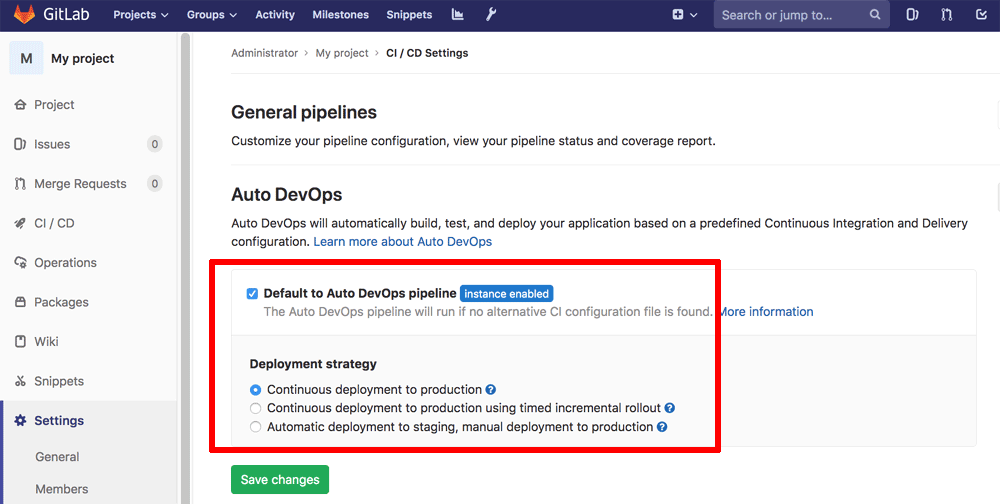Open the plus new-item dropdown
The width and height of the screenshot is (1000, 504).
[x=684, y=15]
